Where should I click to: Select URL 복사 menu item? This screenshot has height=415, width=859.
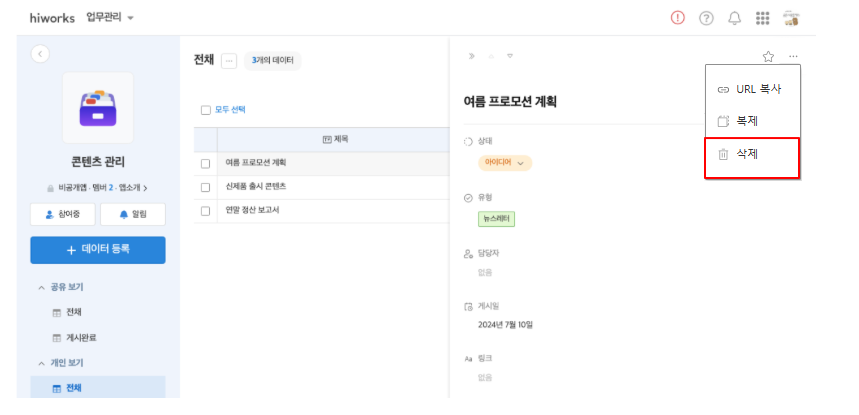751,89
